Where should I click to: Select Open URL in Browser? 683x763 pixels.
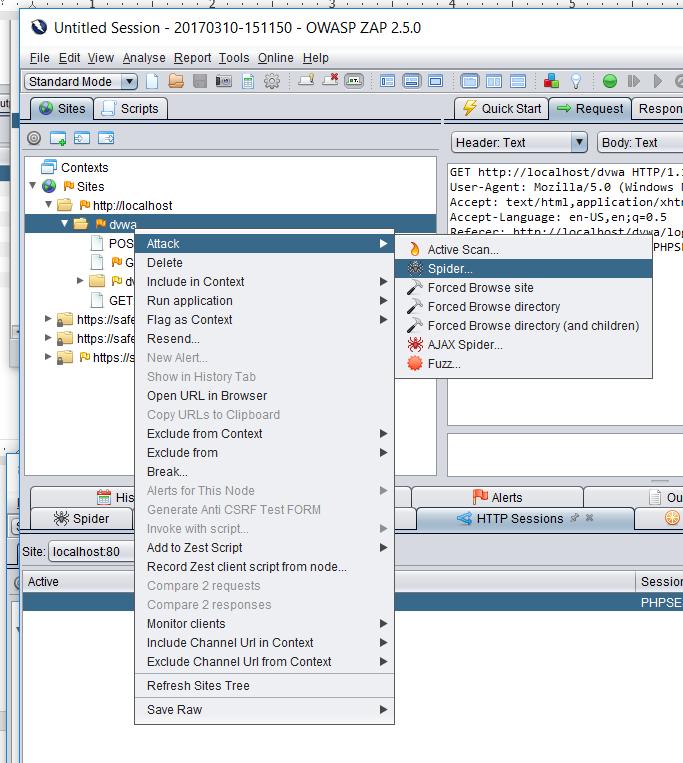[x=264, y=396]
